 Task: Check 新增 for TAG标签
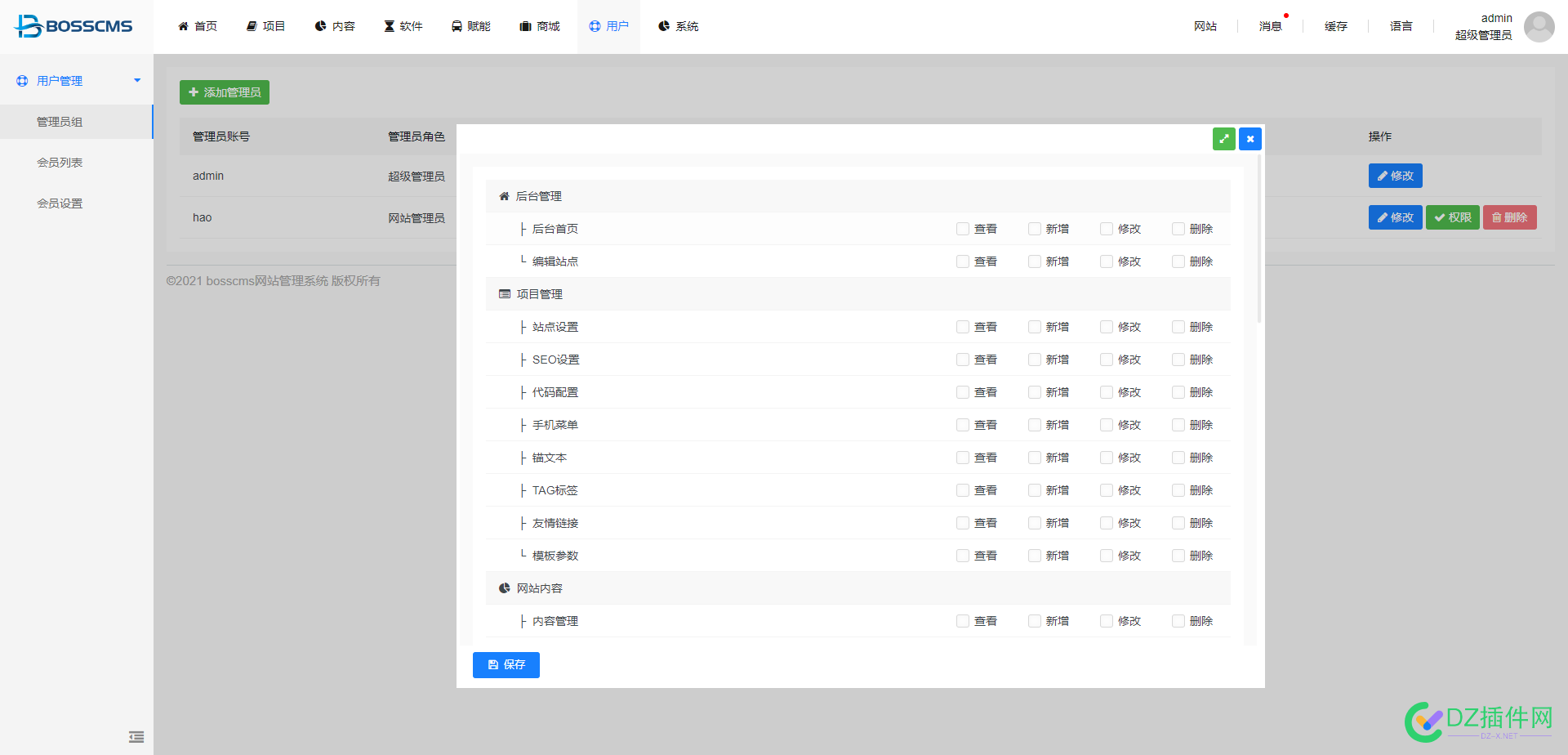coord(1035,490)
